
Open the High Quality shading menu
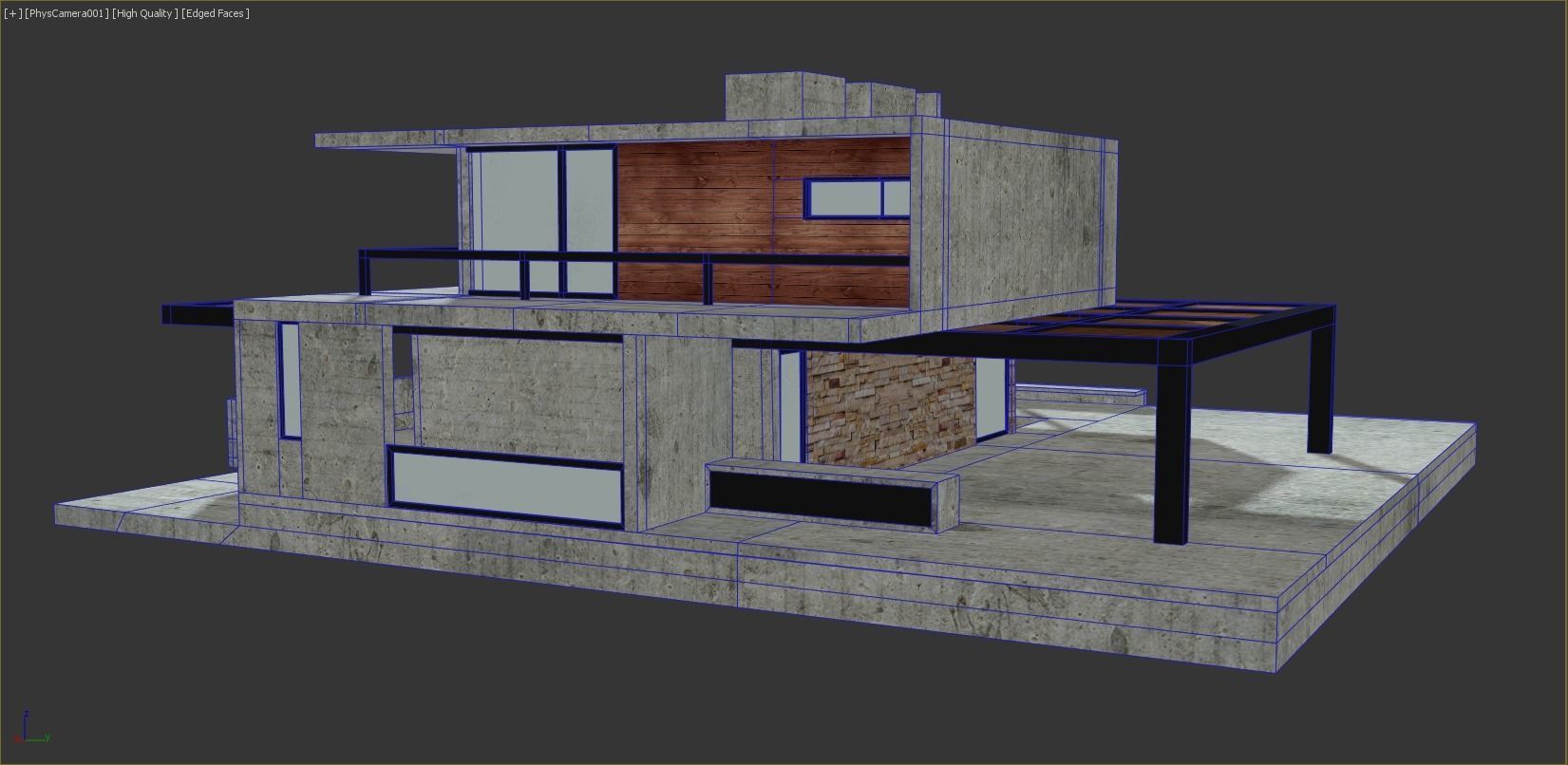144,13
